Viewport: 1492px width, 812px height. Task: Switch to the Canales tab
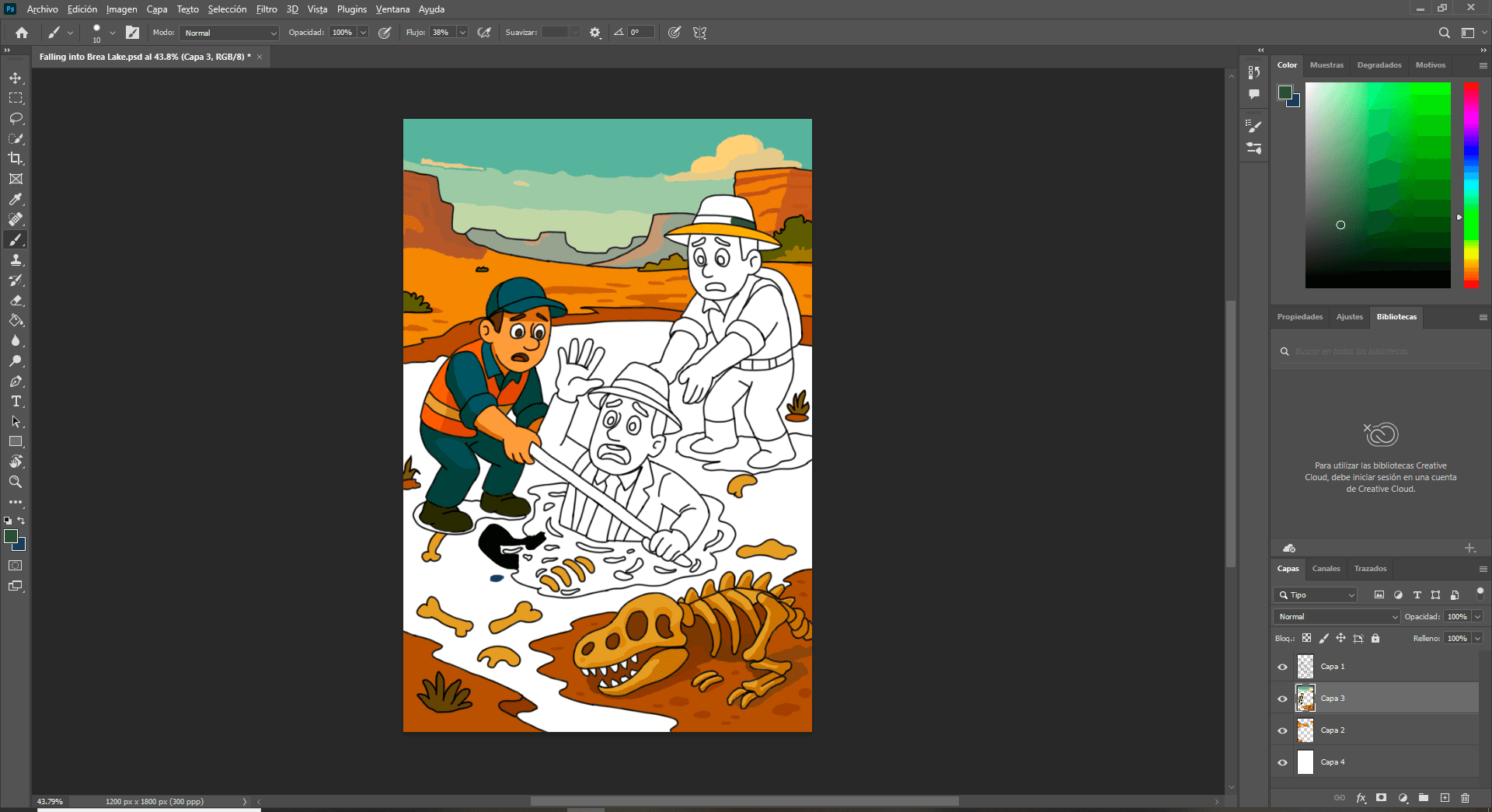tap(1326, 569)
